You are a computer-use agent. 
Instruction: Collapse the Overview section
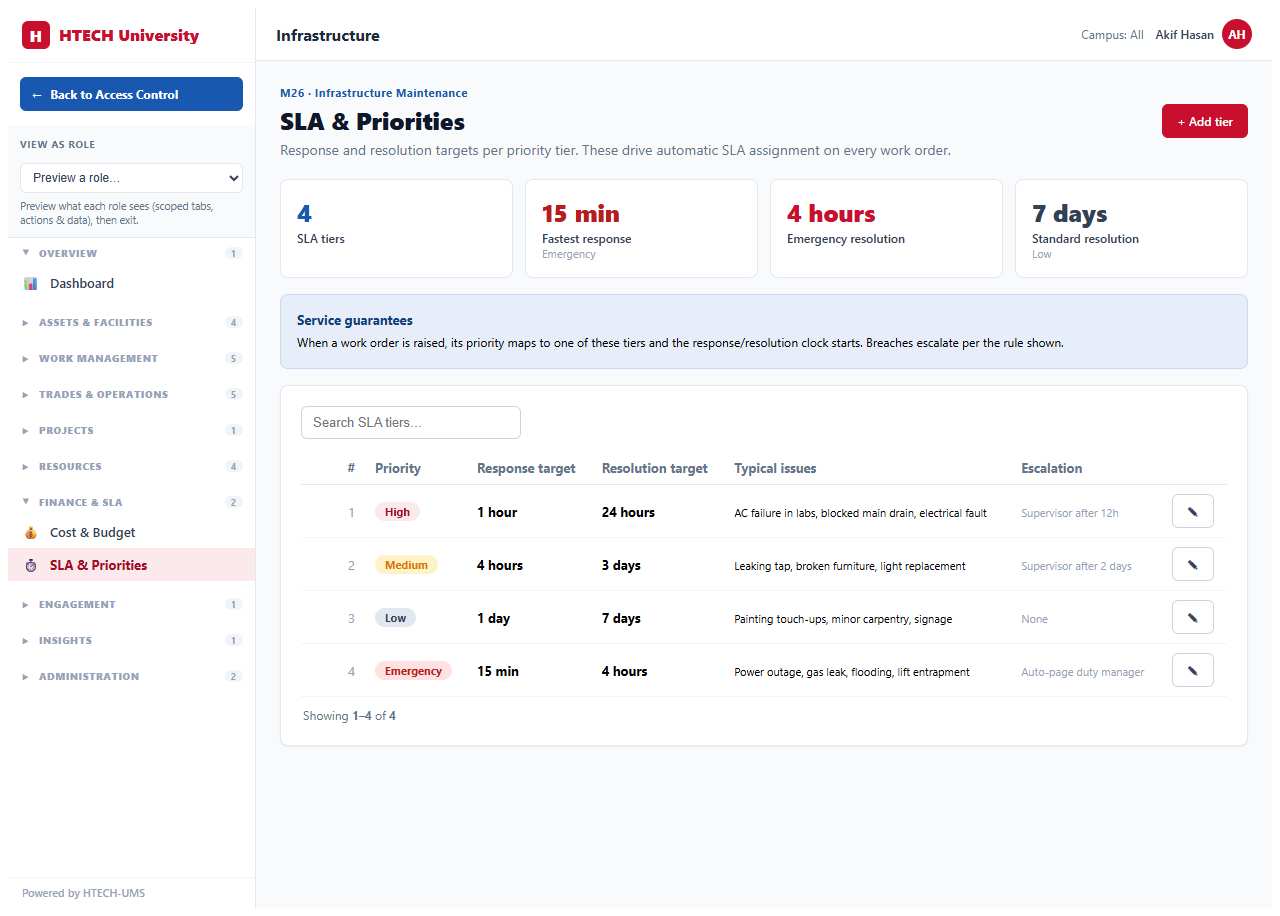131,254
